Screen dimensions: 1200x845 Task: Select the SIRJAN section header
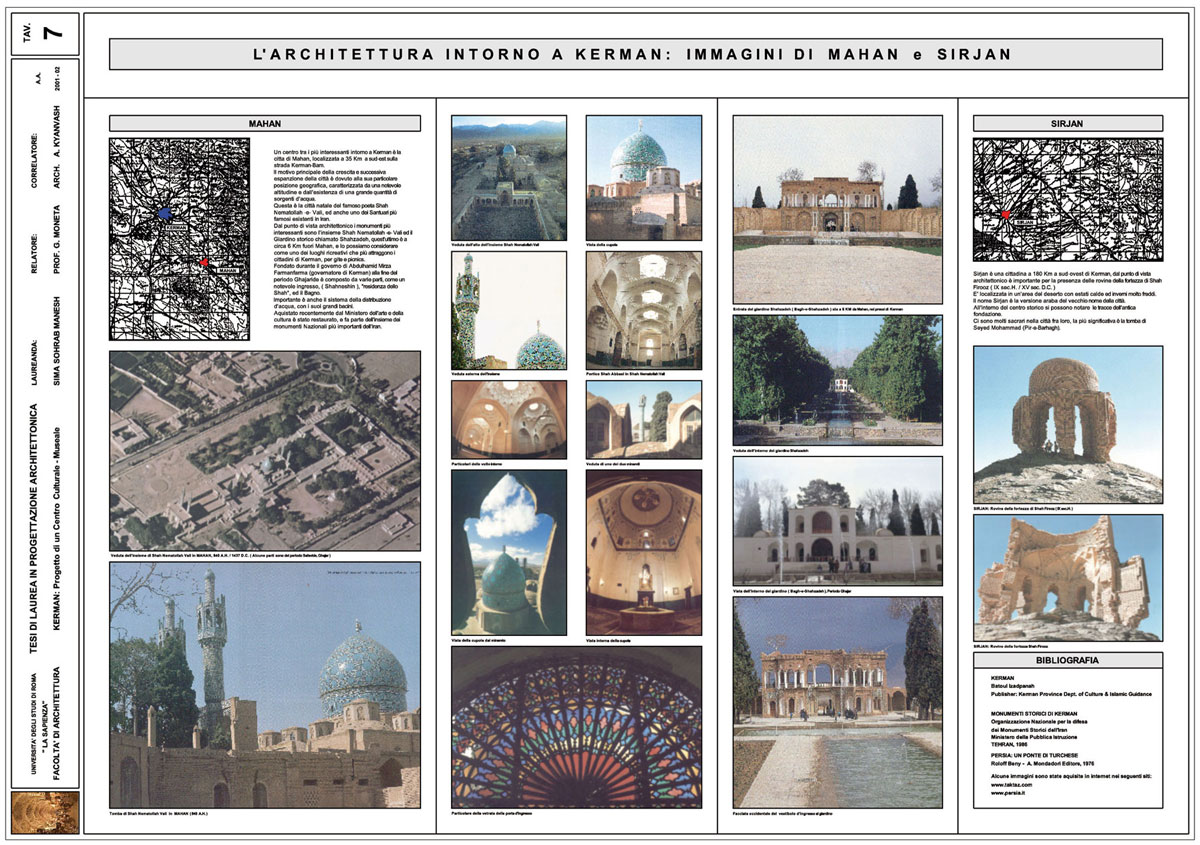(x=1067, y=125)
